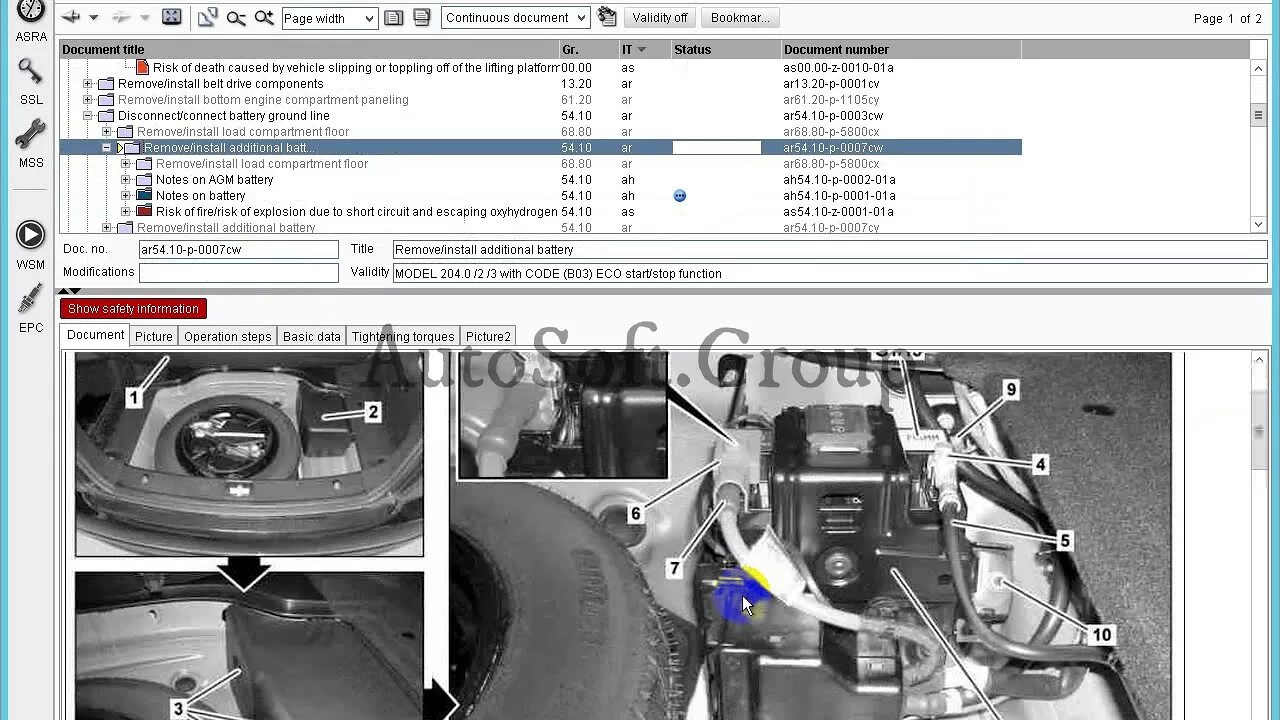Click Show safety information button

click(x=133, y=309)
